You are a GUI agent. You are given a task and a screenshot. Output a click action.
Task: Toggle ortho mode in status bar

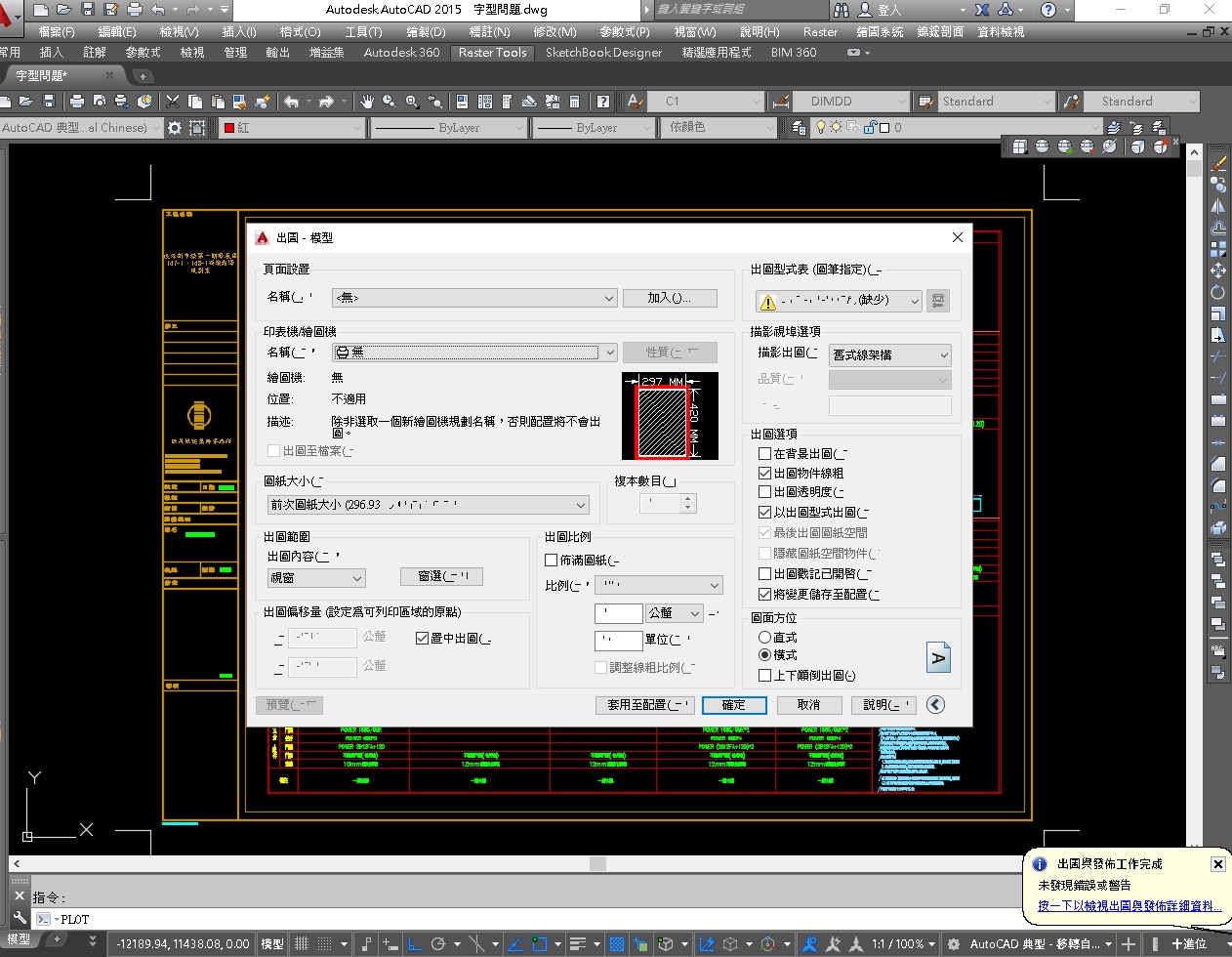pyautogui.click(x=414, y=944)
